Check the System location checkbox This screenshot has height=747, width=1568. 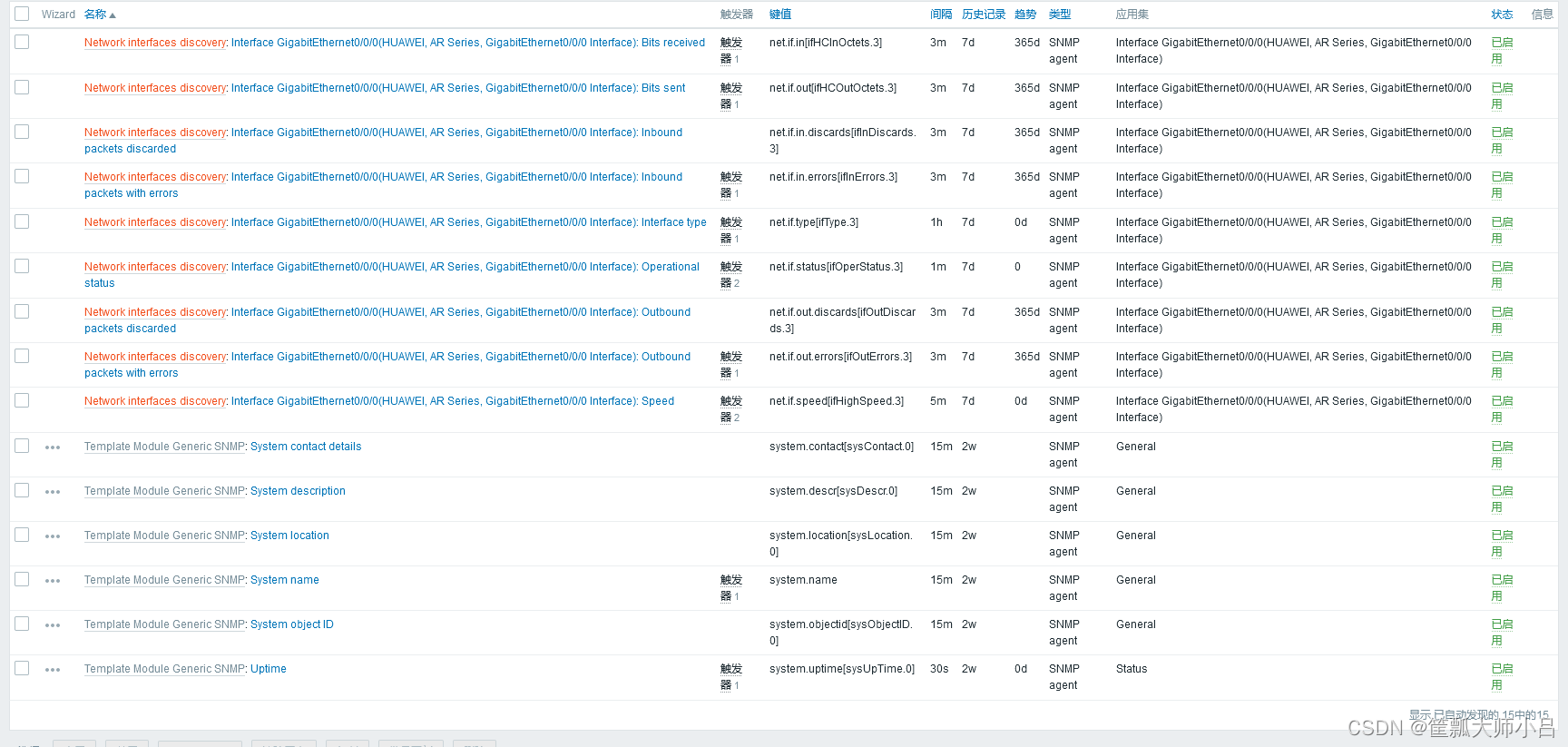coord(22,535)
